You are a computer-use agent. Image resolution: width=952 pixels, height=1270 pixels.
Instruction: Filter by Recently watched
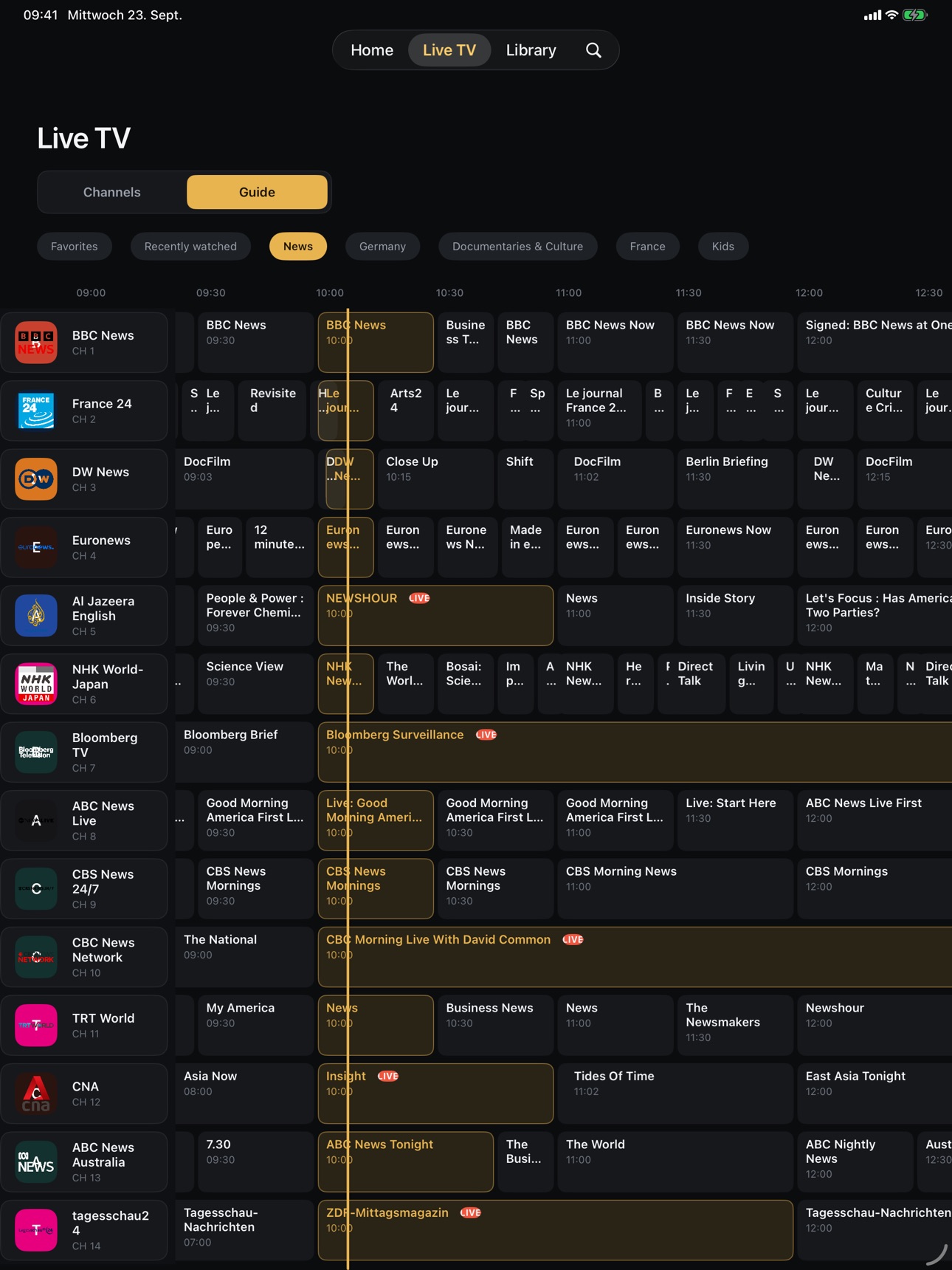(x=190, y=247)
